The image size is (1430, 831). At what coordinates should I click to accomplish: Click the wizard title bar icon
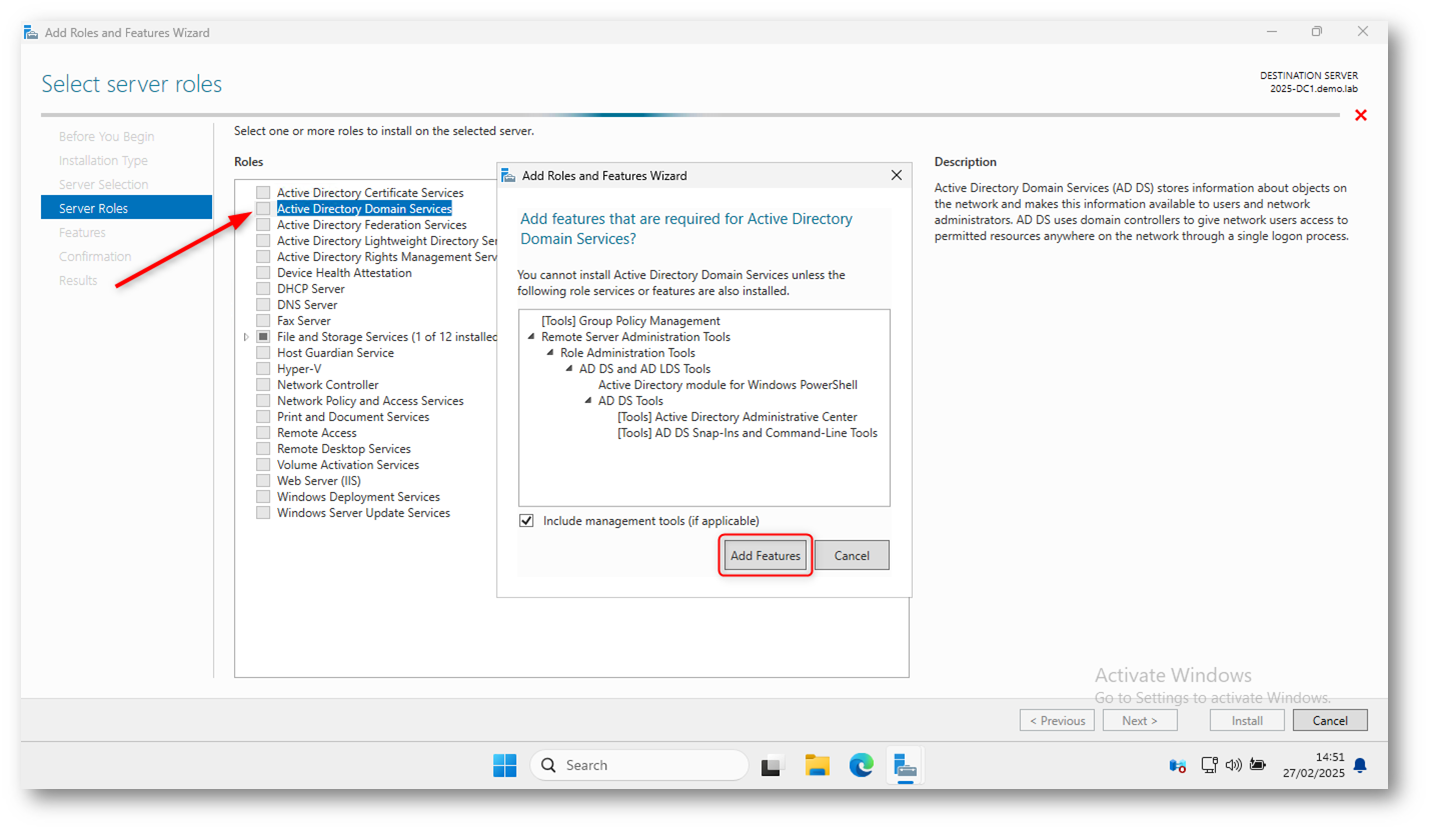point(30,32)
